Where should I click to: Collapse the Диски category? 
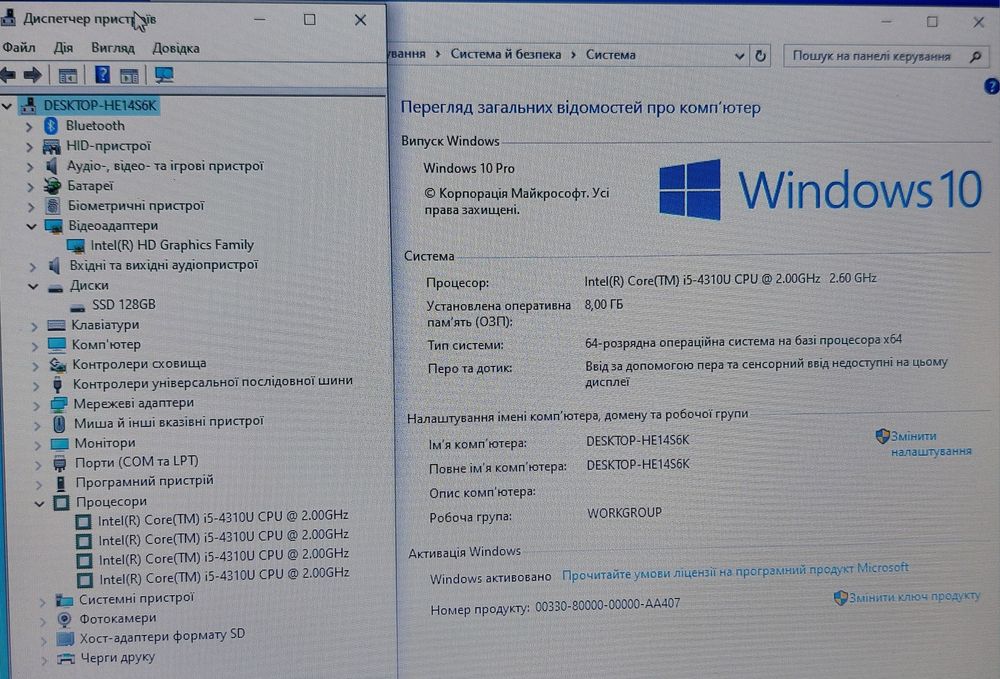coord(33,286)
